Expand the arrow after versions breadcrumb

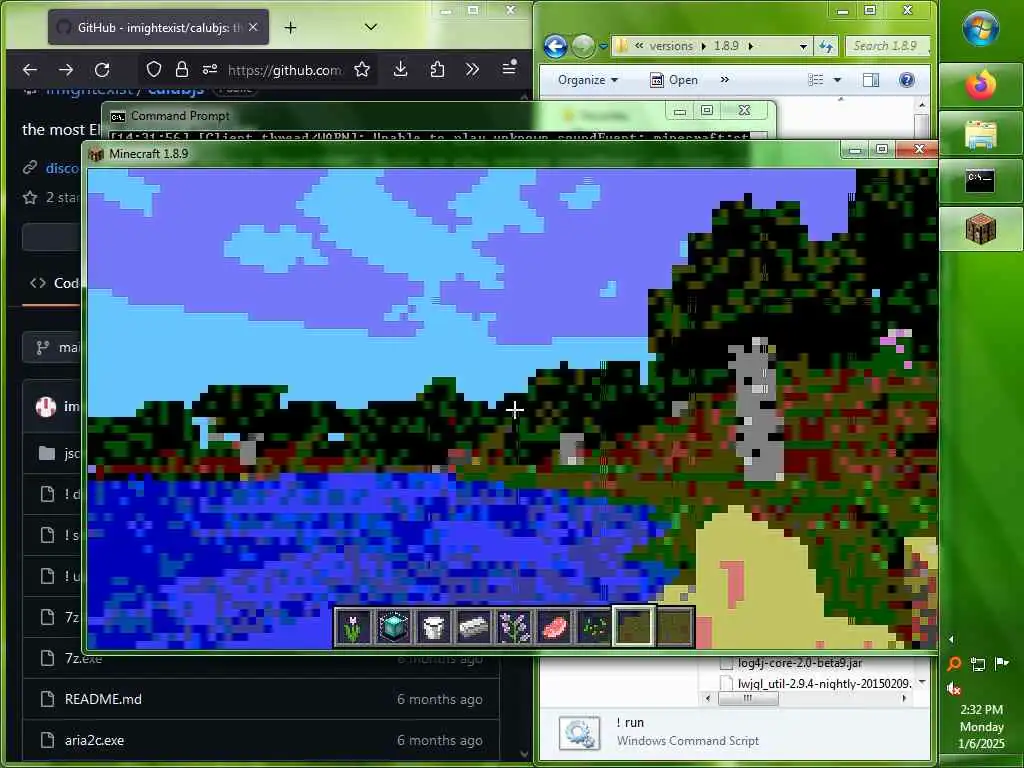[703, 46]
